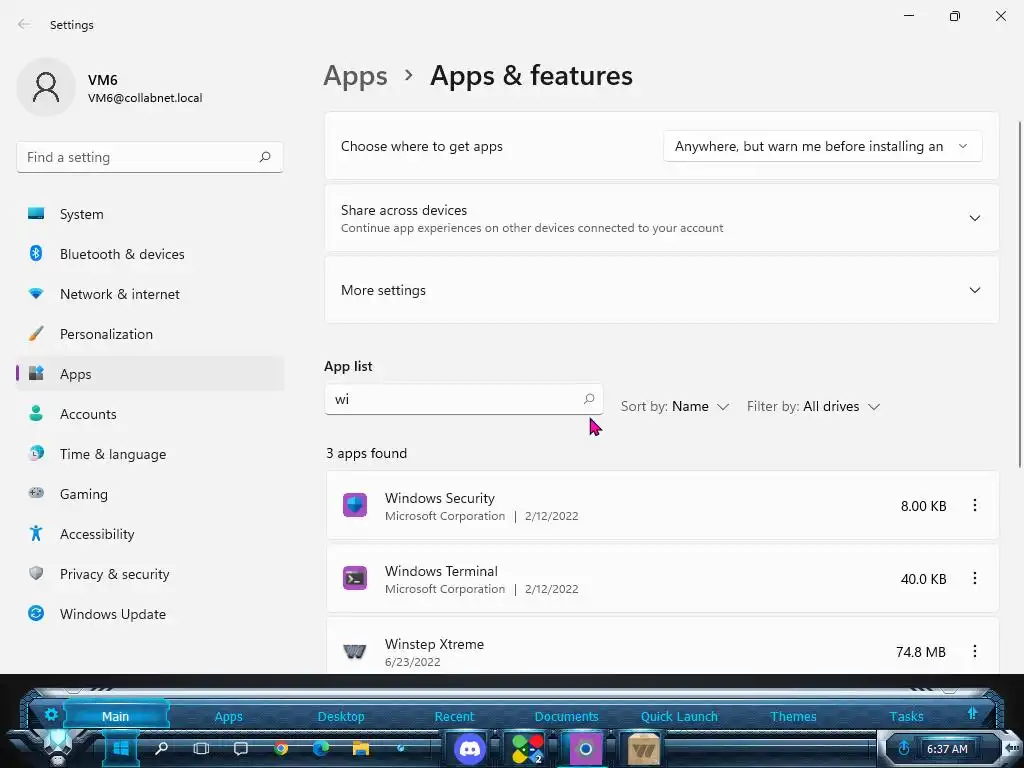Go to Network & internet settings

pyautogui.click(x=150, y=294)
